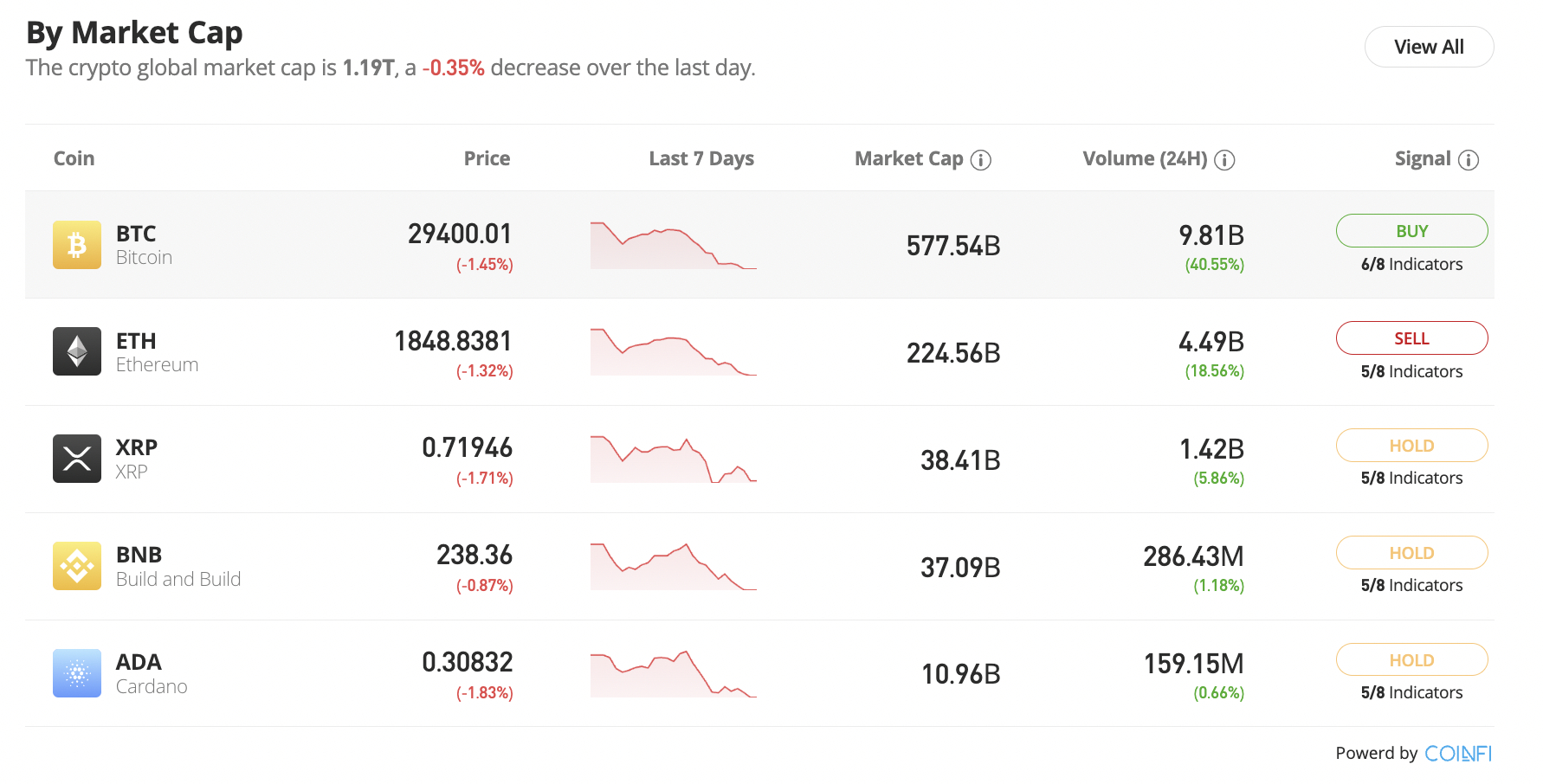Viewport: 1543px width, 784px height.
Task: Click the By Market Cap heading
Action: 134,32
